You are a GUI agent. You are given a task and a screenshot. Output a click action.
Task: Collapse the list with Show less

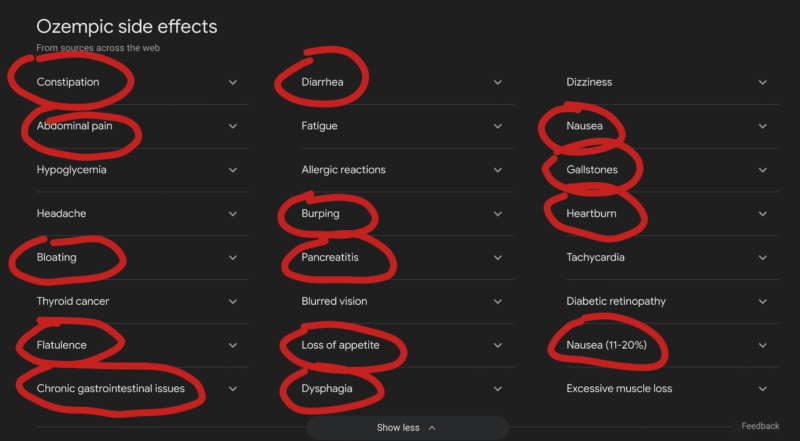pyautogui.click(x=406, y=428)
